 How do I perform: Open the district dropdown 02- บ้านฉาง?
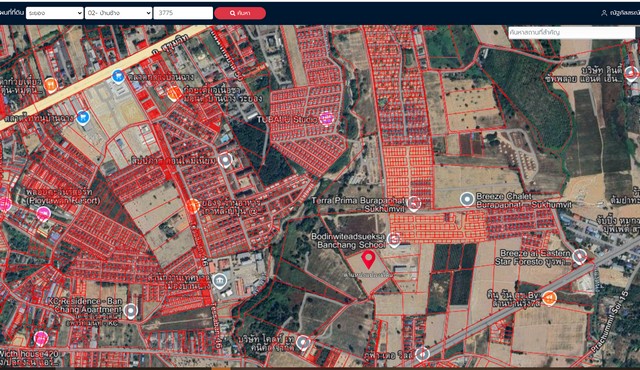coord(118,13)
